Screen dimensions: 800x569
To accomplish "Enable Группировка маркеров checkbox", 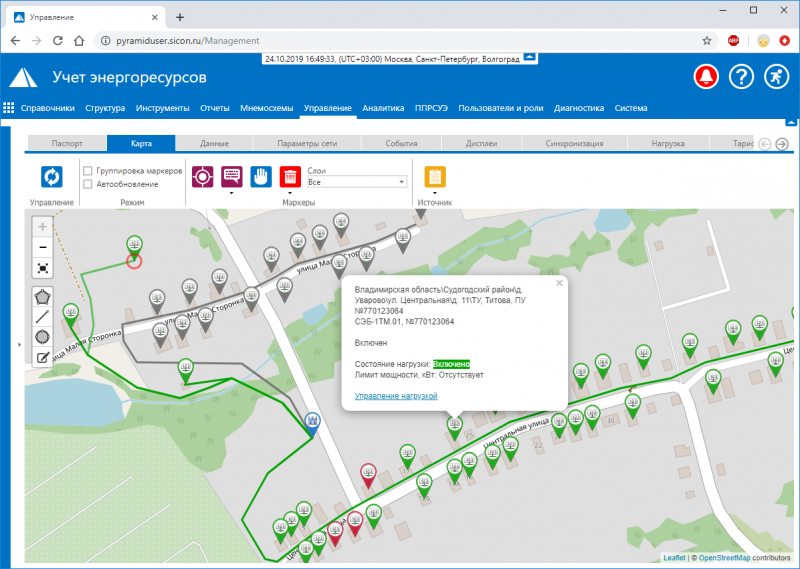I will coord(88,171).
